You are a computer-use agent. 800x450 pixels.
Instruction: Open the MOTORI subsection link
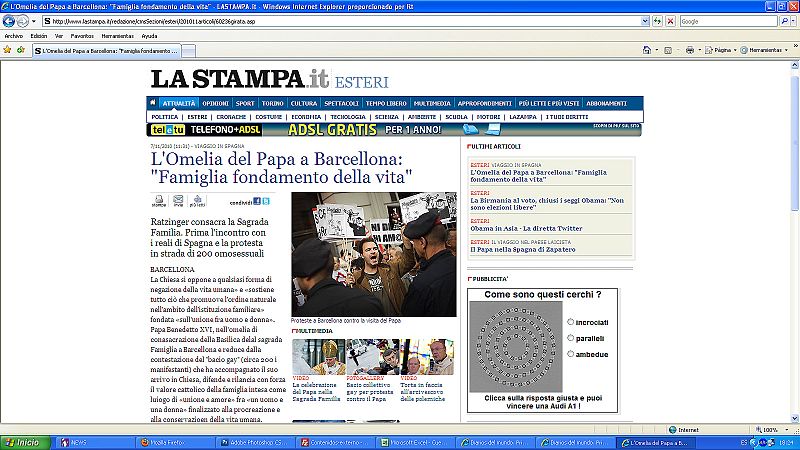[488, 117]
